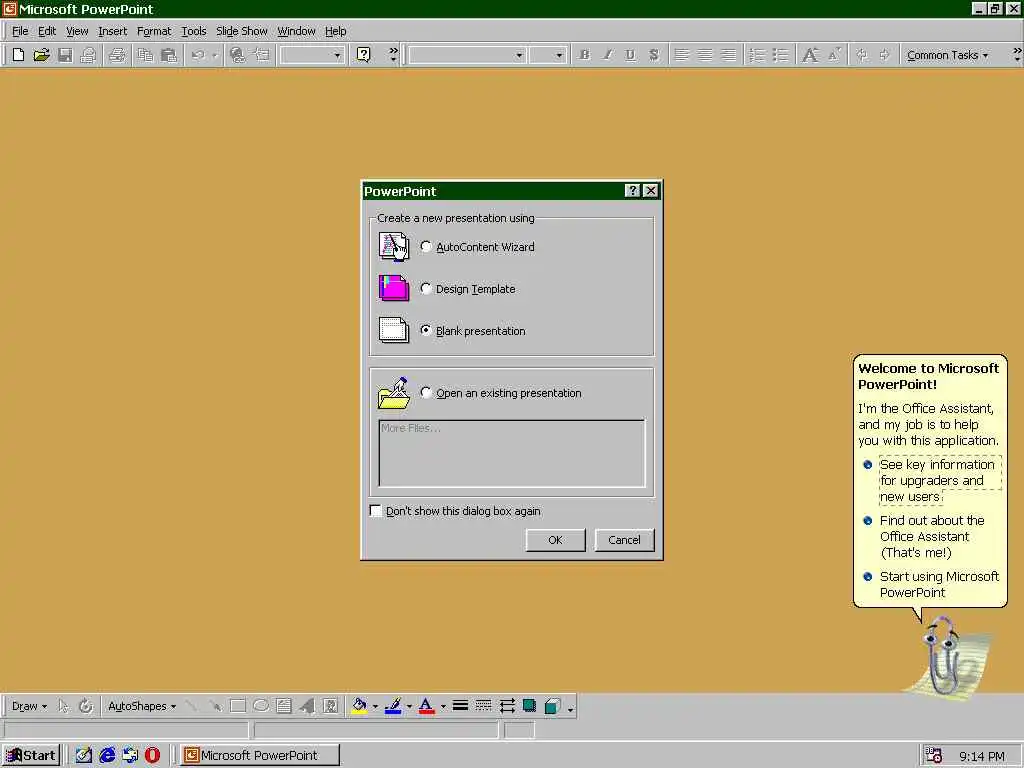Toggle Text Shadow button
Viewport: 1024px width, 768px height.
pos(654,55)
